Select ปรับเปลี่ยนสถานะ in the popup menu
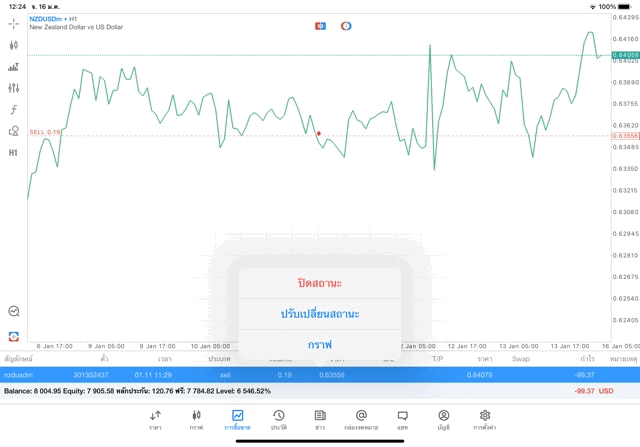Viewport: 640px width, 447px height. (x=320, y=314)
